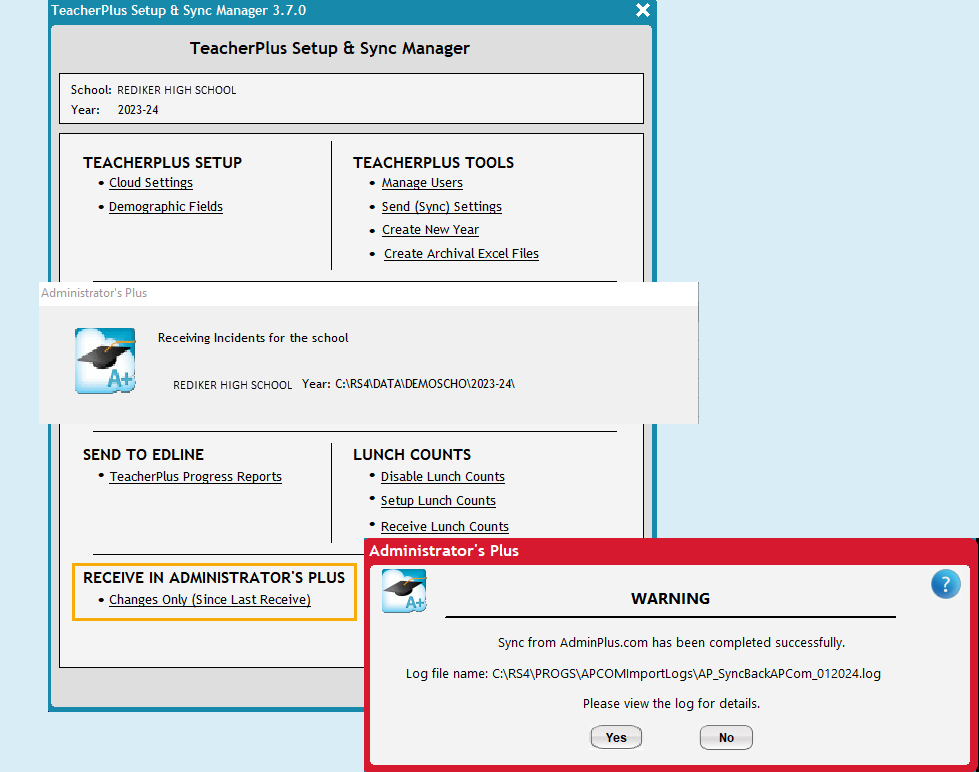Open the Setup Lunch Counts link

click(x=438, y=500)
